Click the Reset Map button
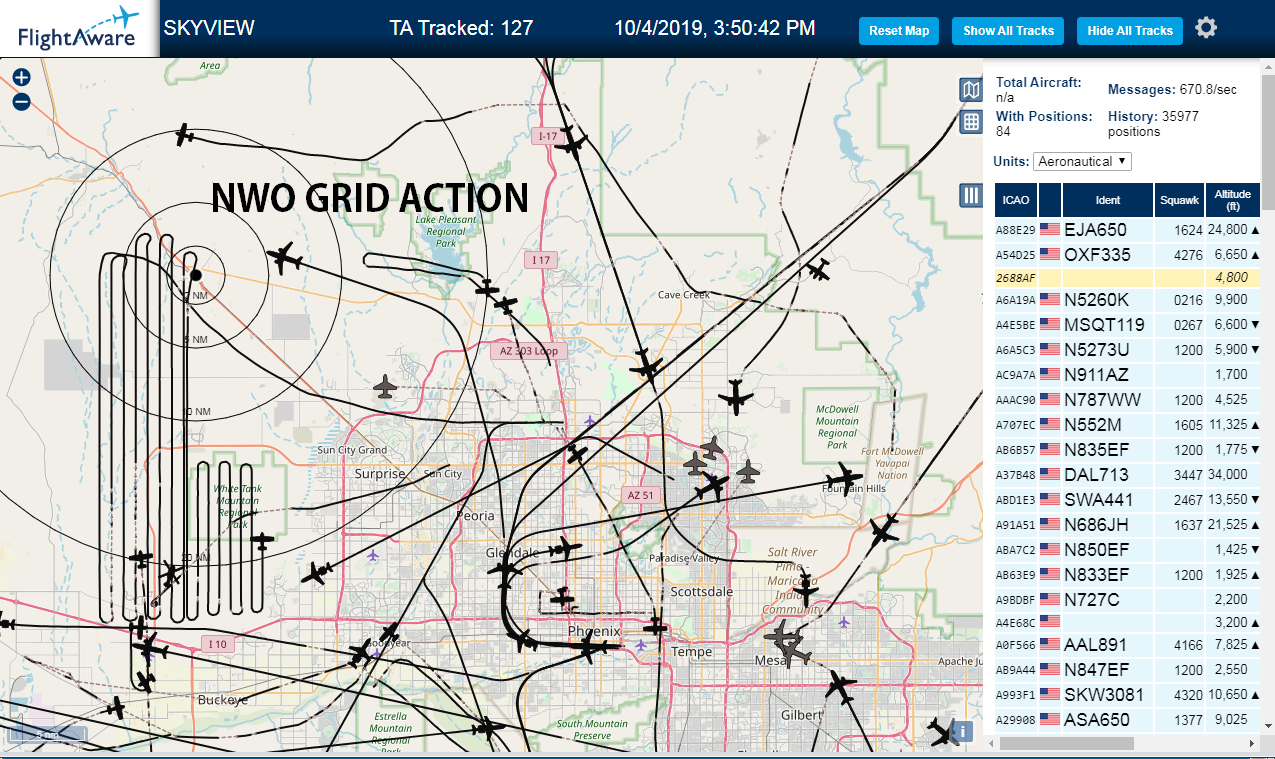Image resolution: width=1275 pixels, height=759 pixels. [x=899, y=31]
